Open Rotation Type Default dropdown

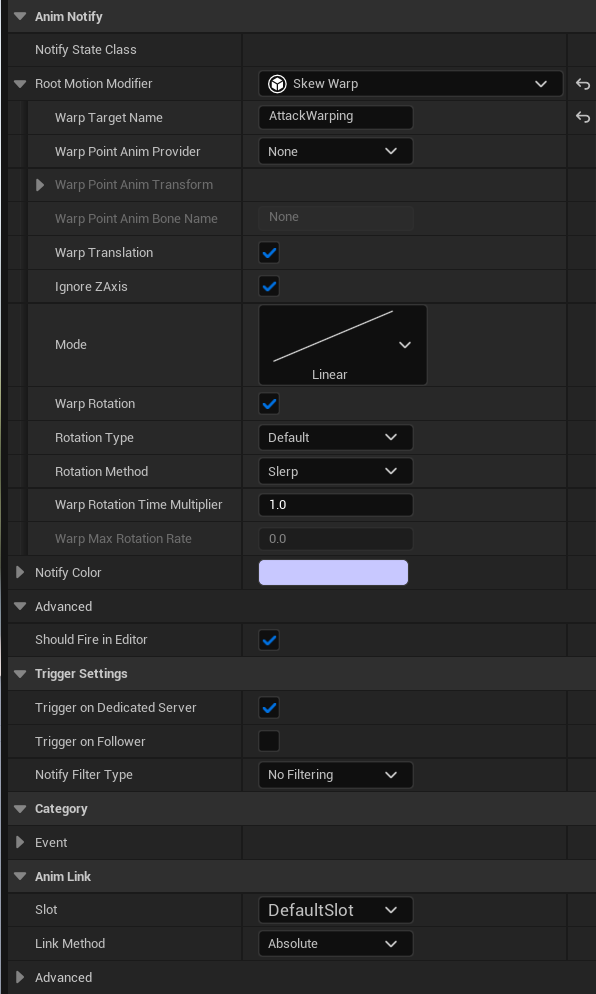coord(336,437)
